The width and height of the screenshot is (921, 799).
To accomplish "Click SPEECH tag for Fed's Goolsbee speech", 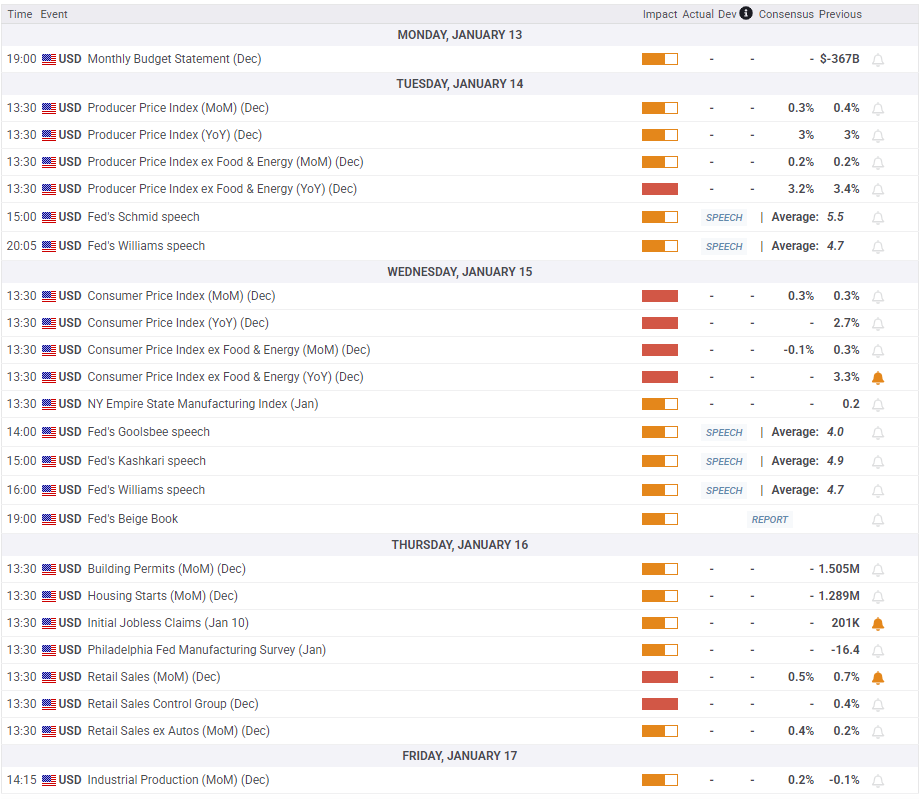I will pos(724,432).
